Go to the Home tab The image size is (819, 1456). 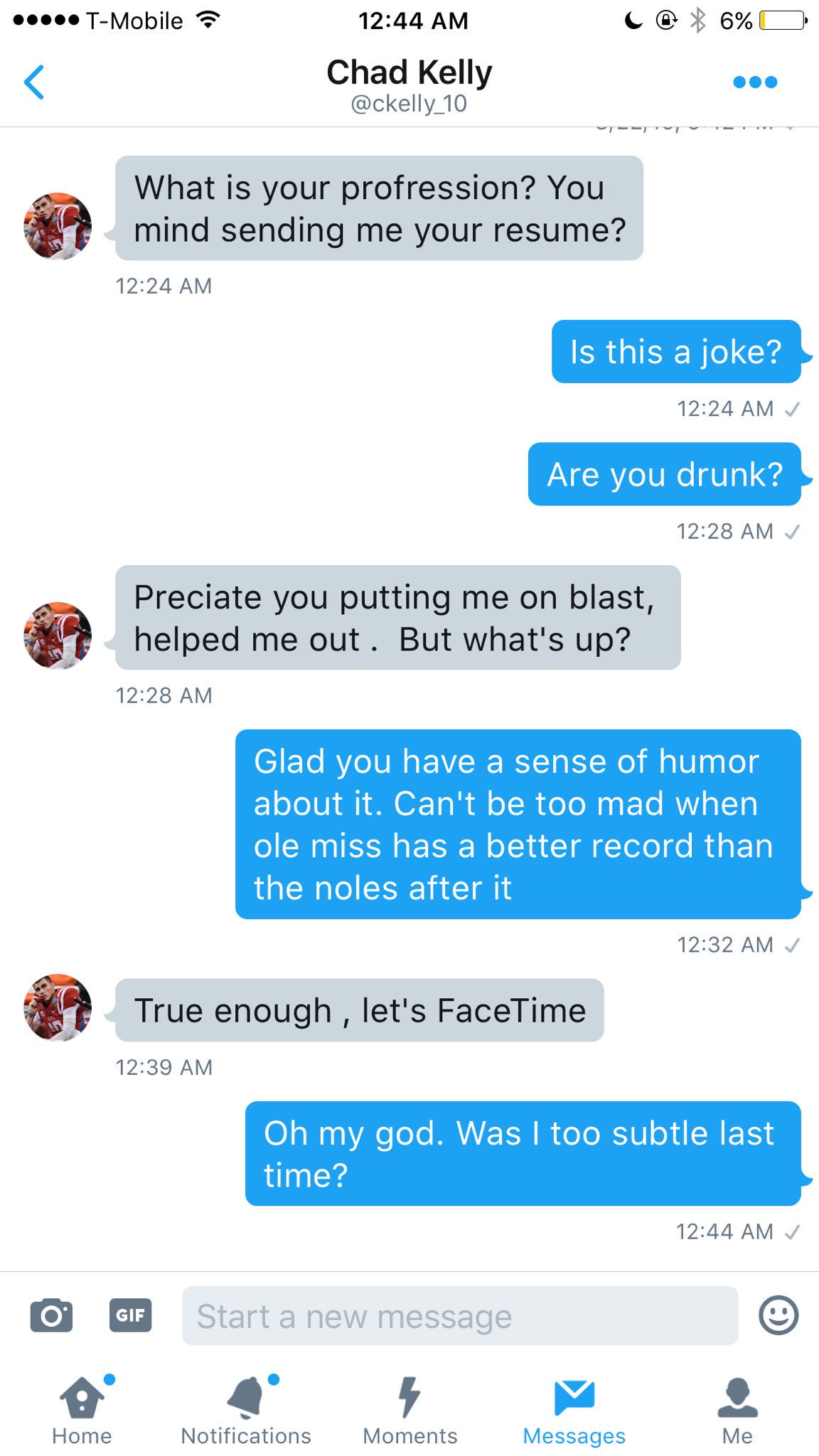(x=82, y=1411)
